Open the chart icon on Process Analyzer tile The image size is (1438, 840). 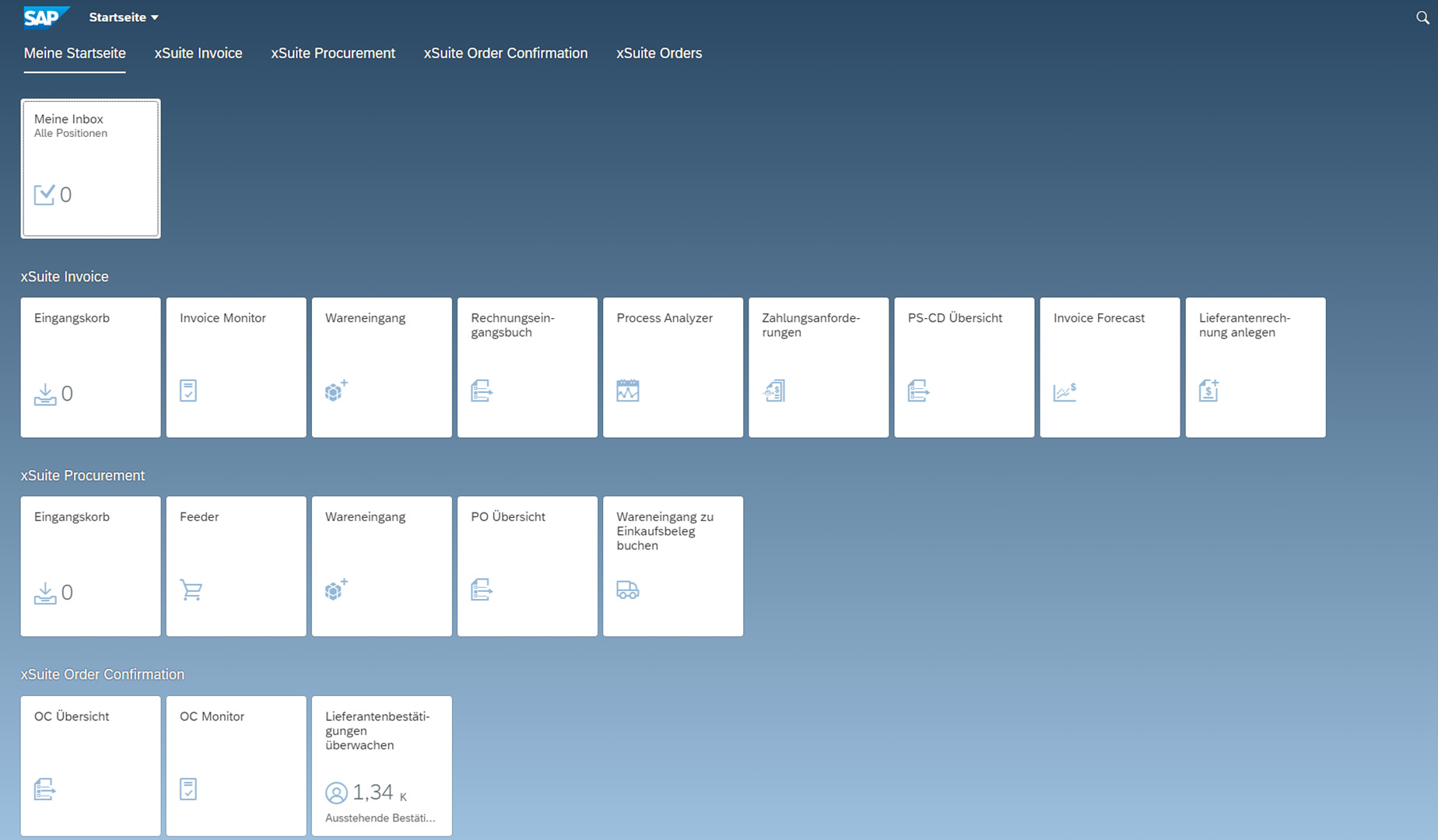click(x=628, y=391)
